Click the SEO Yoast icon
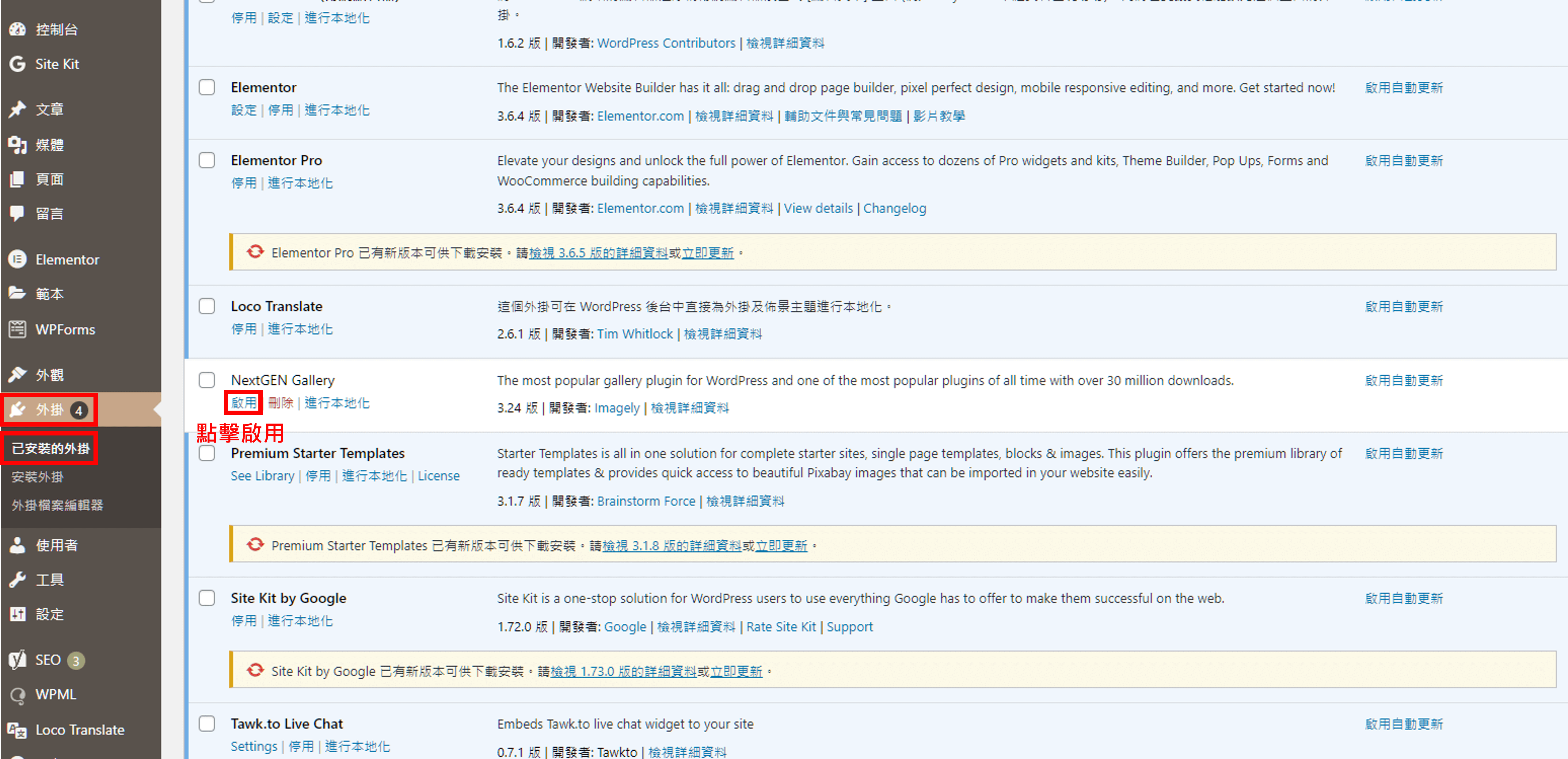 (x=17, y=660)
